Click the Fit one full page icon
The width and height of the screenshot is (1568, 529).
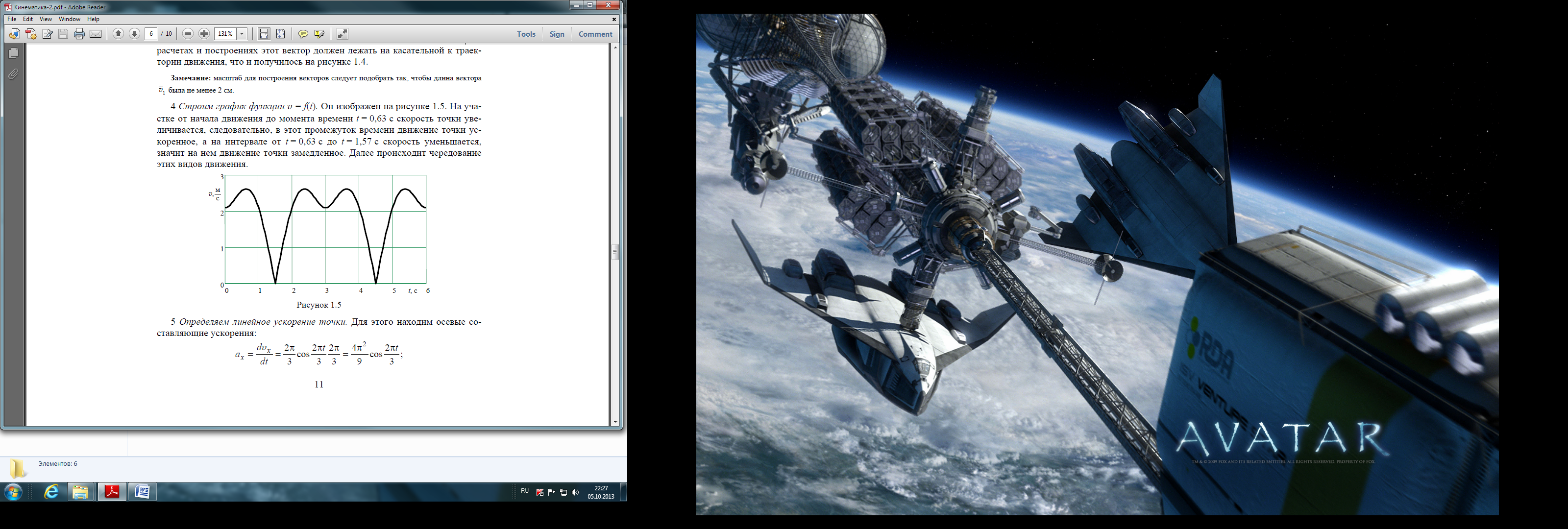tap(280, 34)
